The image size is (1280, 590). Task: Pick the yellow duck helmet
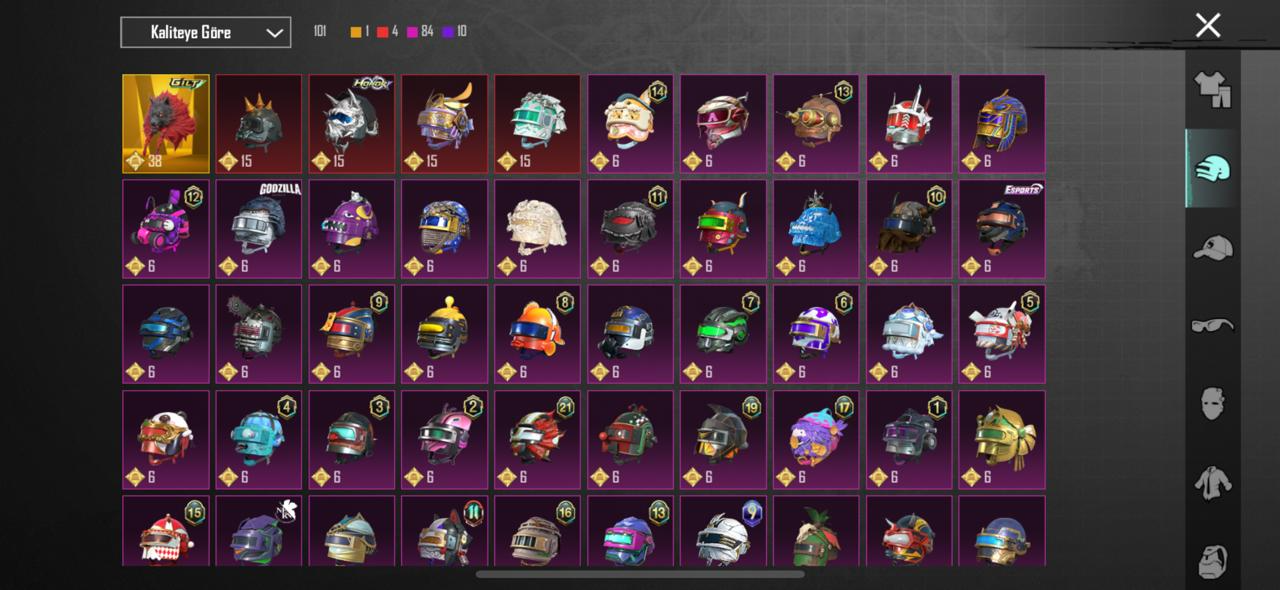[x=444, y=334]
